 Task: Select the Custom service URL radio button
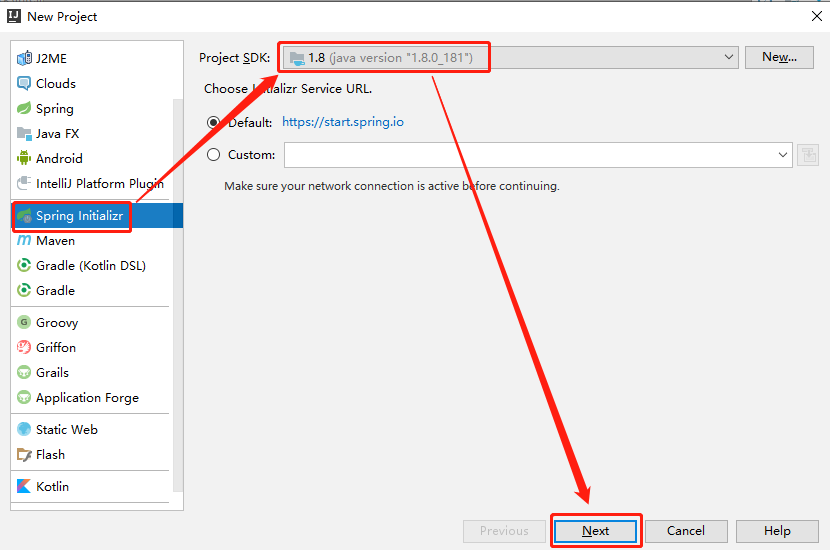click(213, 155)
